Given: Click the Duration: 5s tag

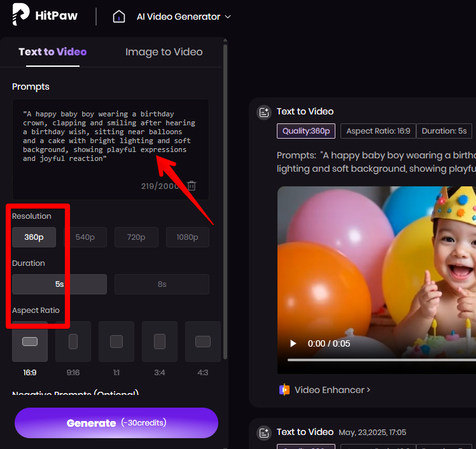Looking at the screenshot, I should point(444,131).
